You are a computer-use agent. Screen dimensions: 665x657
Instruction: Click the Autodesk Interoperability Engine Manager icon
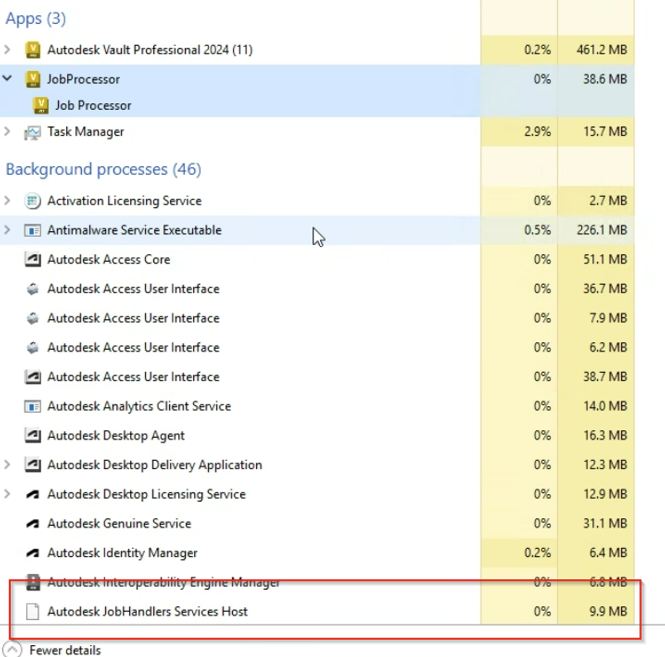tap(33, 582)
